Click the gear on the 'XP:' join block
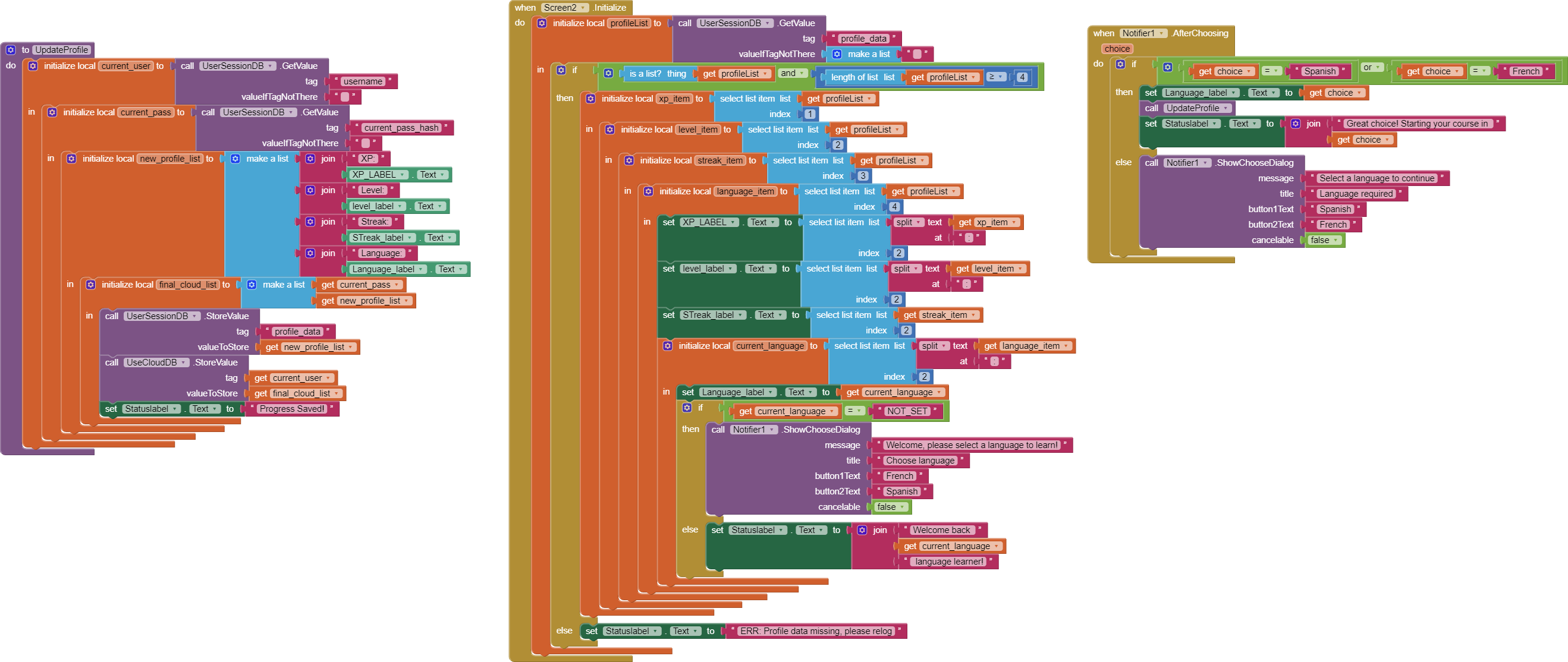The width and height of the screenshot is (1568, 662). [x=310, y=159]
